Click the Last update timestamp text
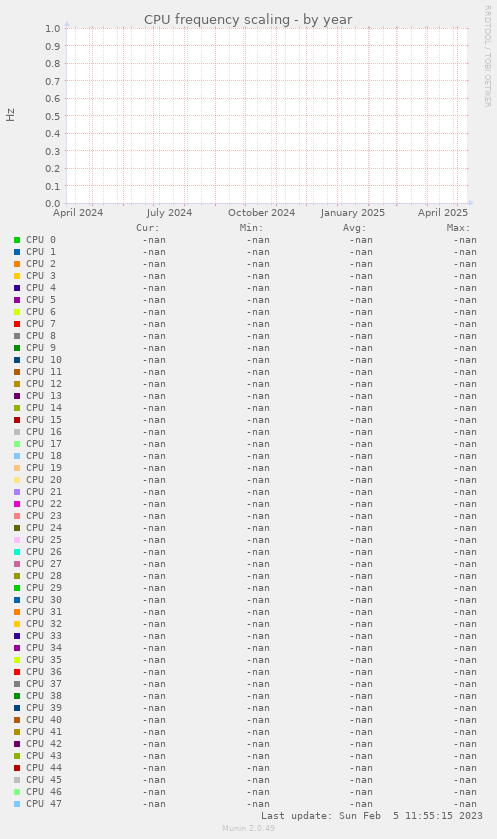497x839 pixels. (372, 816)
